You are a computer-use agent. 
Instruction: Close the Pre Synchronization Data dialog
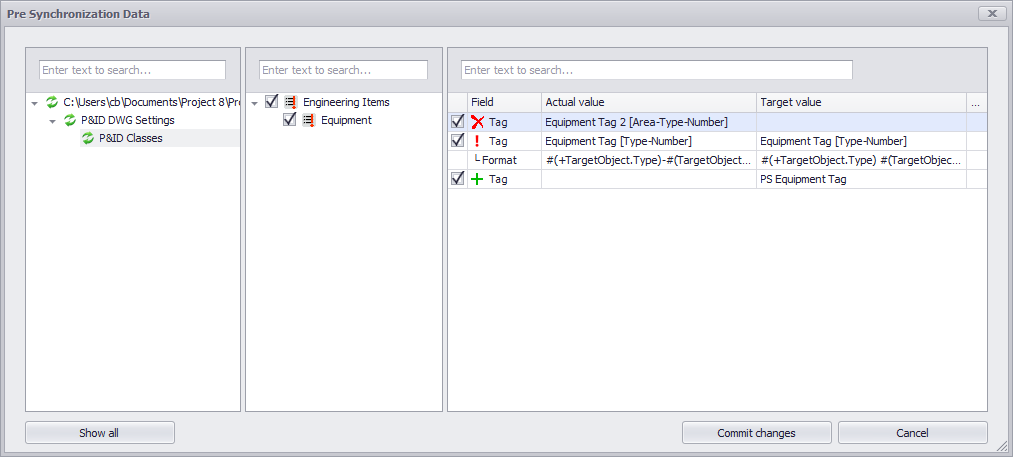tap(991, 14)
